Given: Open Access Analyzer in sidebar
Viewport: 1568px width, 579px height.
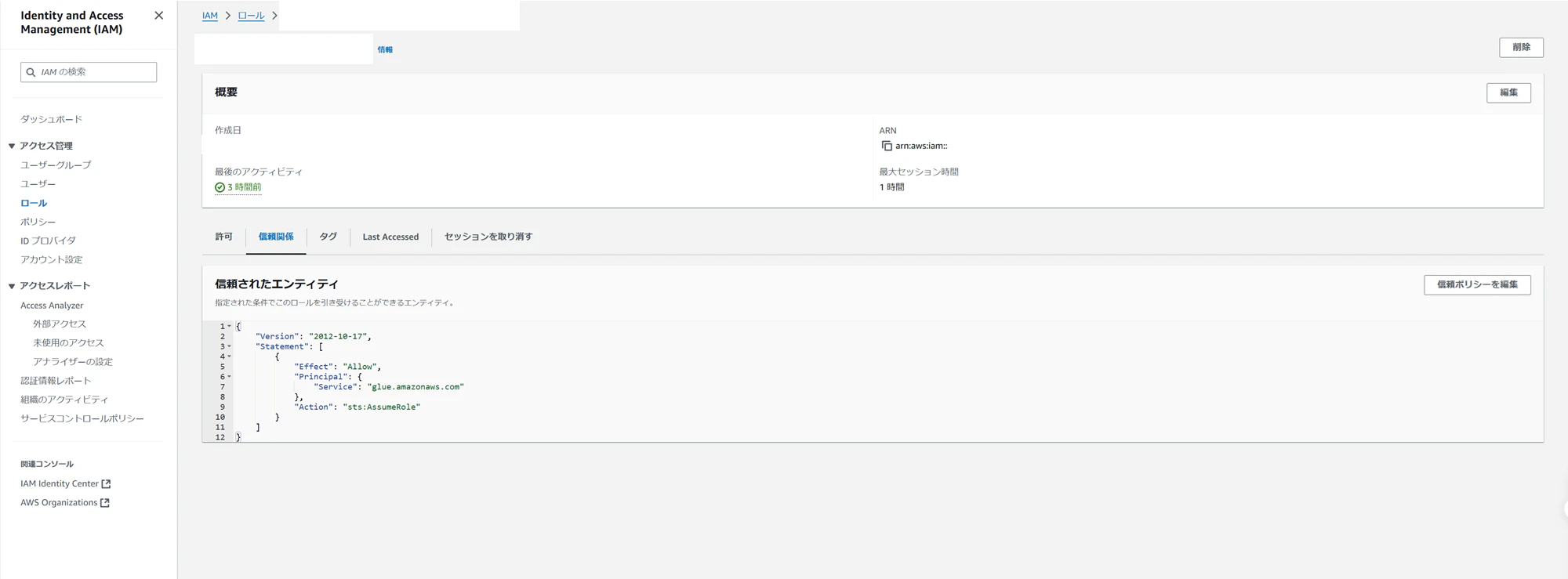Looking at the screenshot, I should pos(52,306).
